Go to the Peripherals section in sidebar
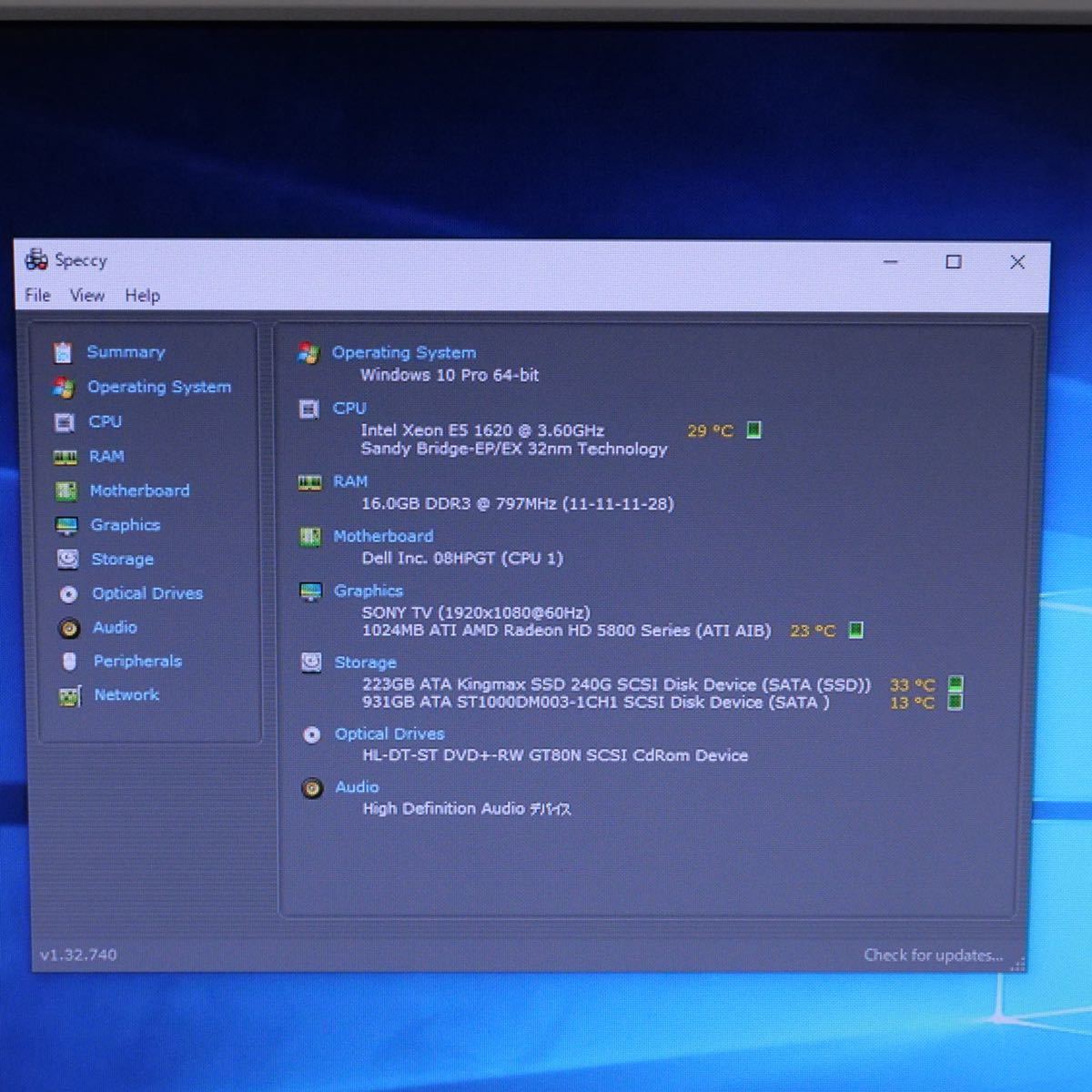 coord(137,662)
